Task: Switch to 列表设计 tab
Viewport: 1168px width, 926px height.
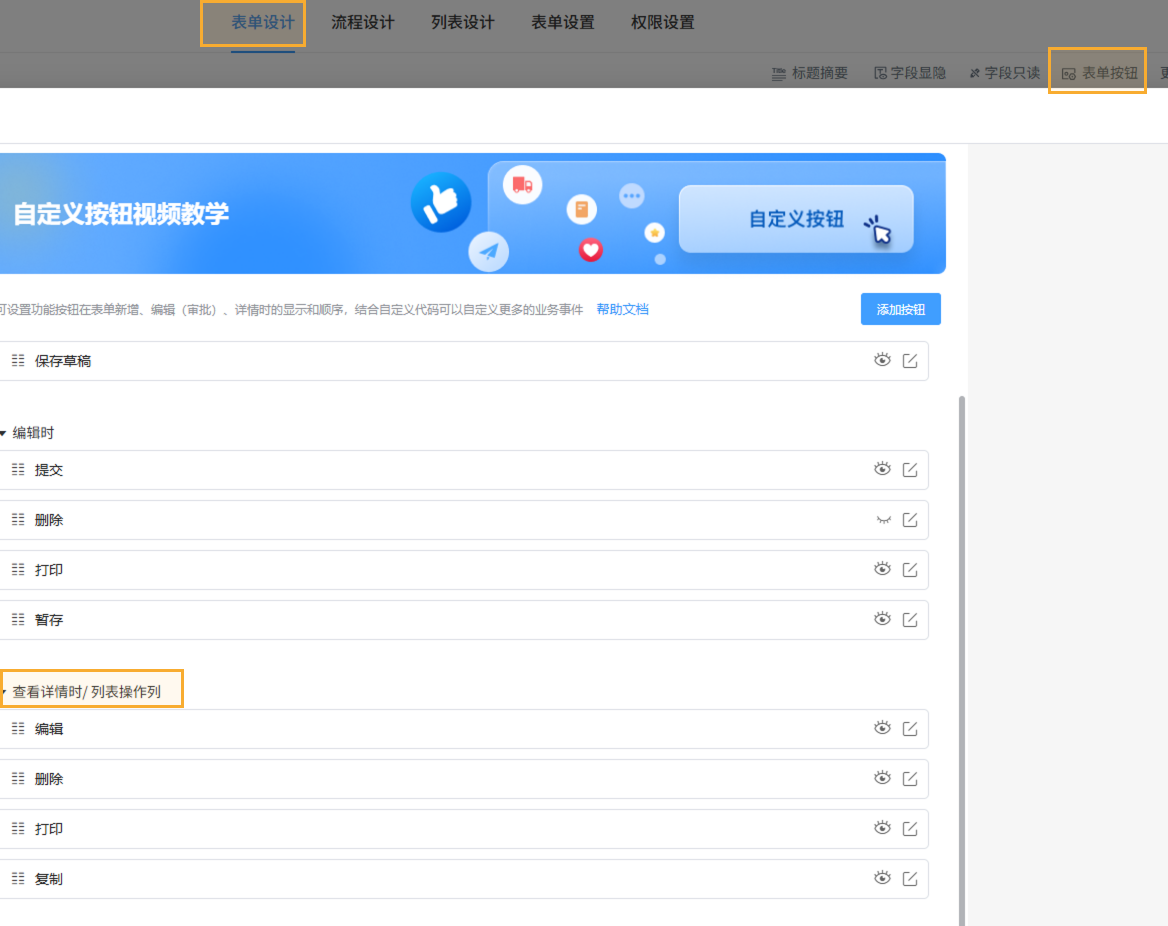Action: [463, 22]
